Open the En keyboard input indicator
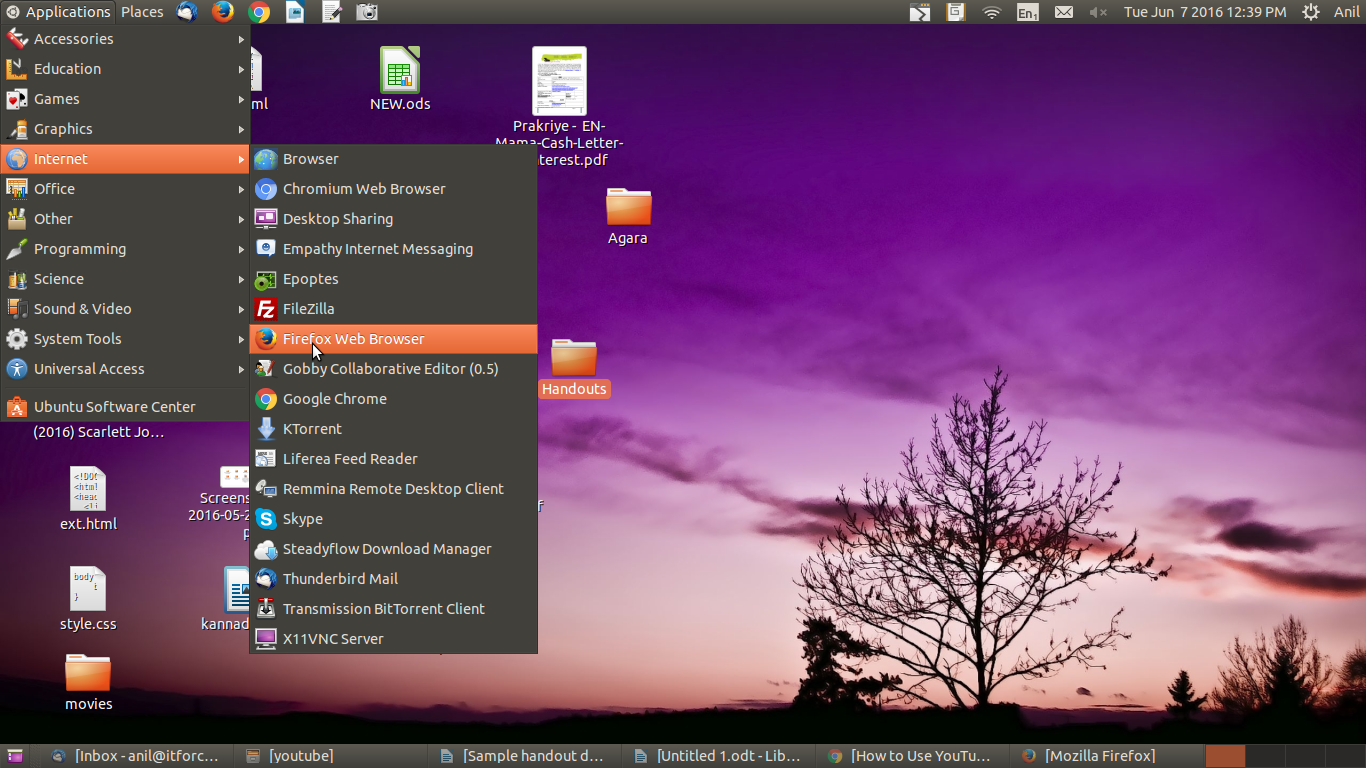The image size is (1366, 768). click(1027, 12)
